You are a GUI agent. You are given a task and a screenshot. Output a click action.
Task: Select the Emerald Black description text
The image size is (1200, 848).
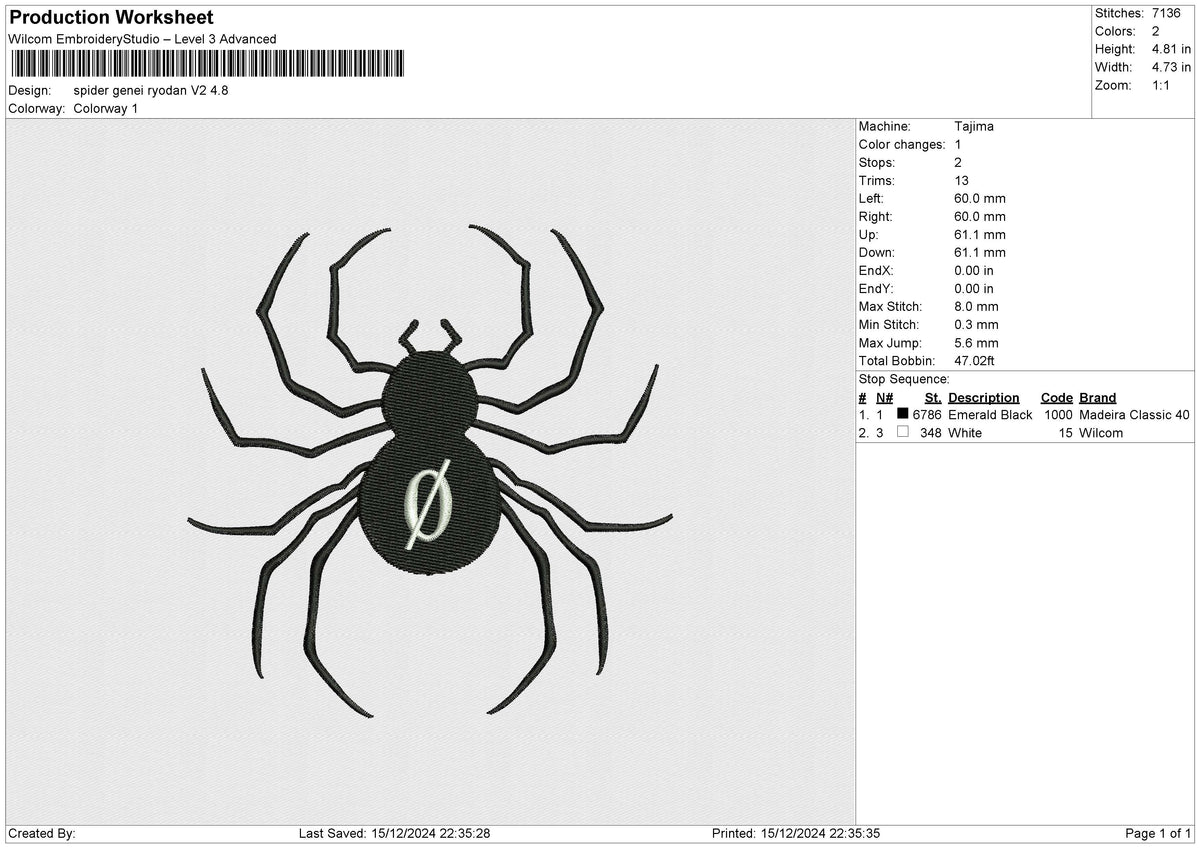(990, 414)
